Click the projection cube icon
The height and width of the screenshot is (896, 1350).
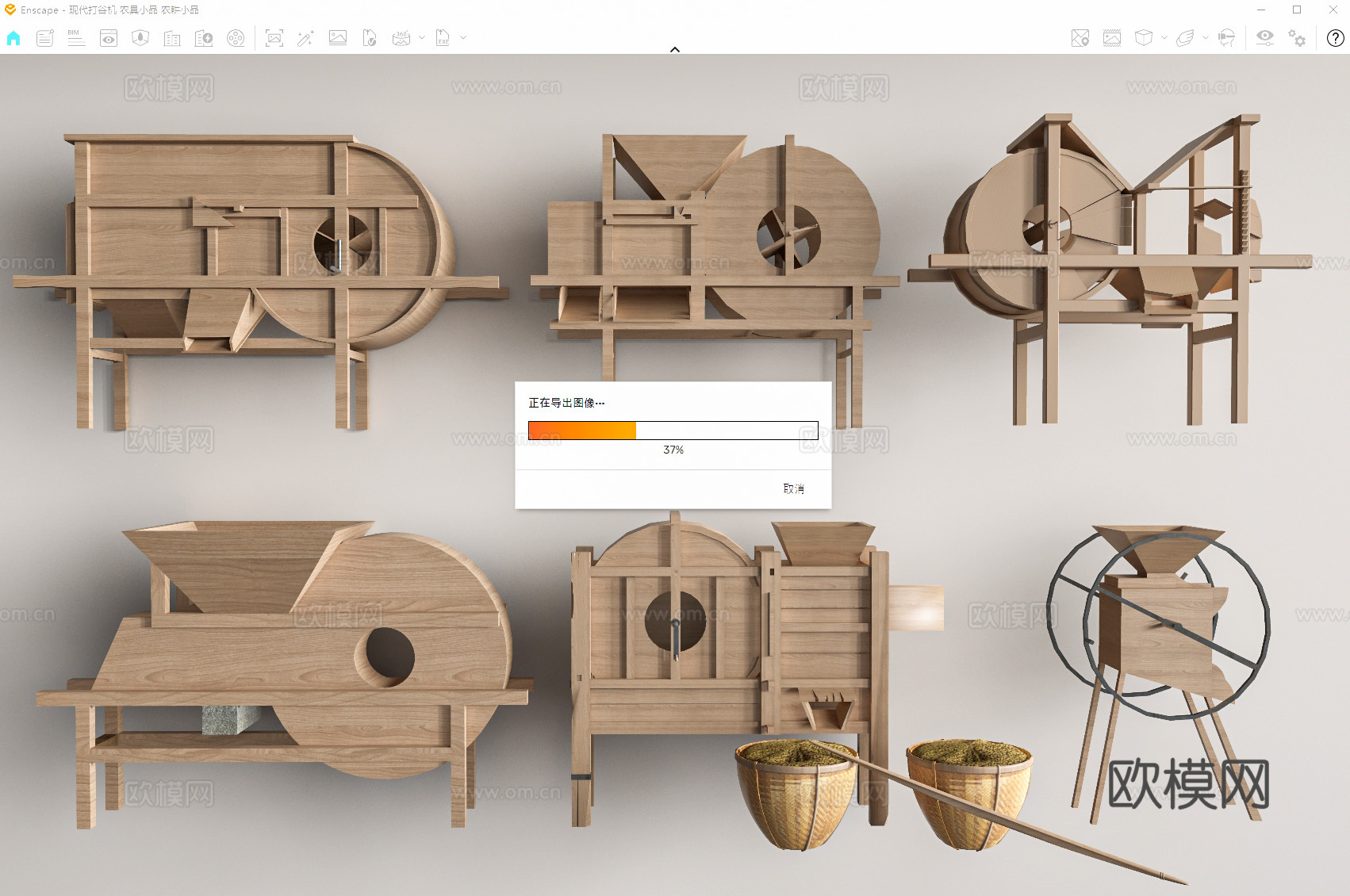1144,38
